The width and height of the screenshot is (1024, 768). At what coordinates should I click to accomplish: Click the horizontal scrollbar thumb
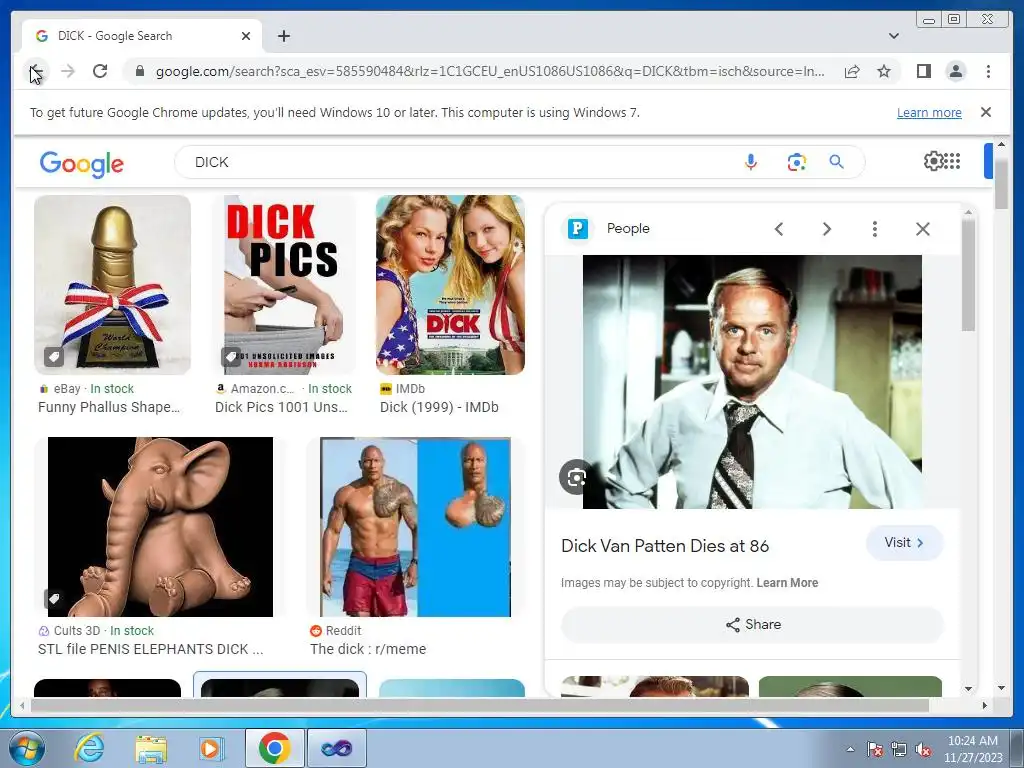click(x=480, y=705)
